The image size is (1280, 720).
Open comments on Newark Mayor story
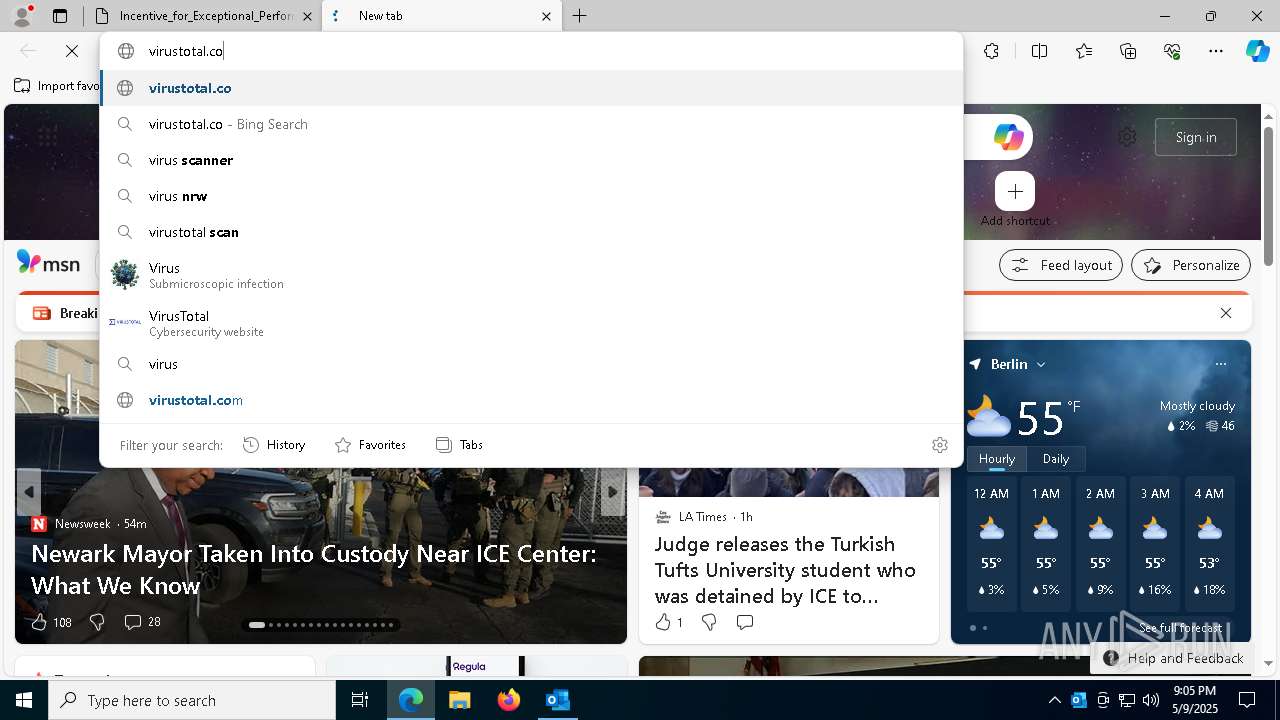point(132,622)
